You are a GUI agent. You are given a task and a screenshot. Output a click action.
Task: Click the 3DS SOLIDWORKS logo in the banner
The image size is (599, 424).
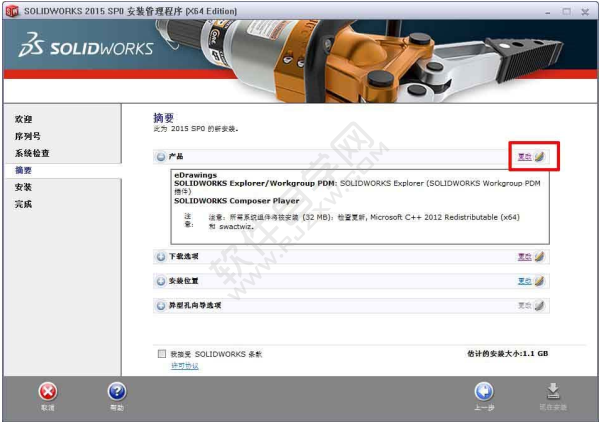(x=86, y=45)
